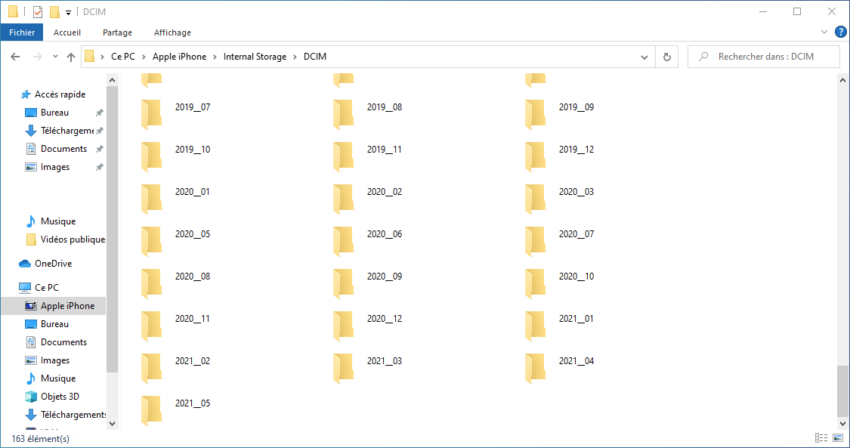The height and width of the screenshot is (448, 850).
Task: Go up one folder level
Action: pyautogui.click(x=71, y=57)
